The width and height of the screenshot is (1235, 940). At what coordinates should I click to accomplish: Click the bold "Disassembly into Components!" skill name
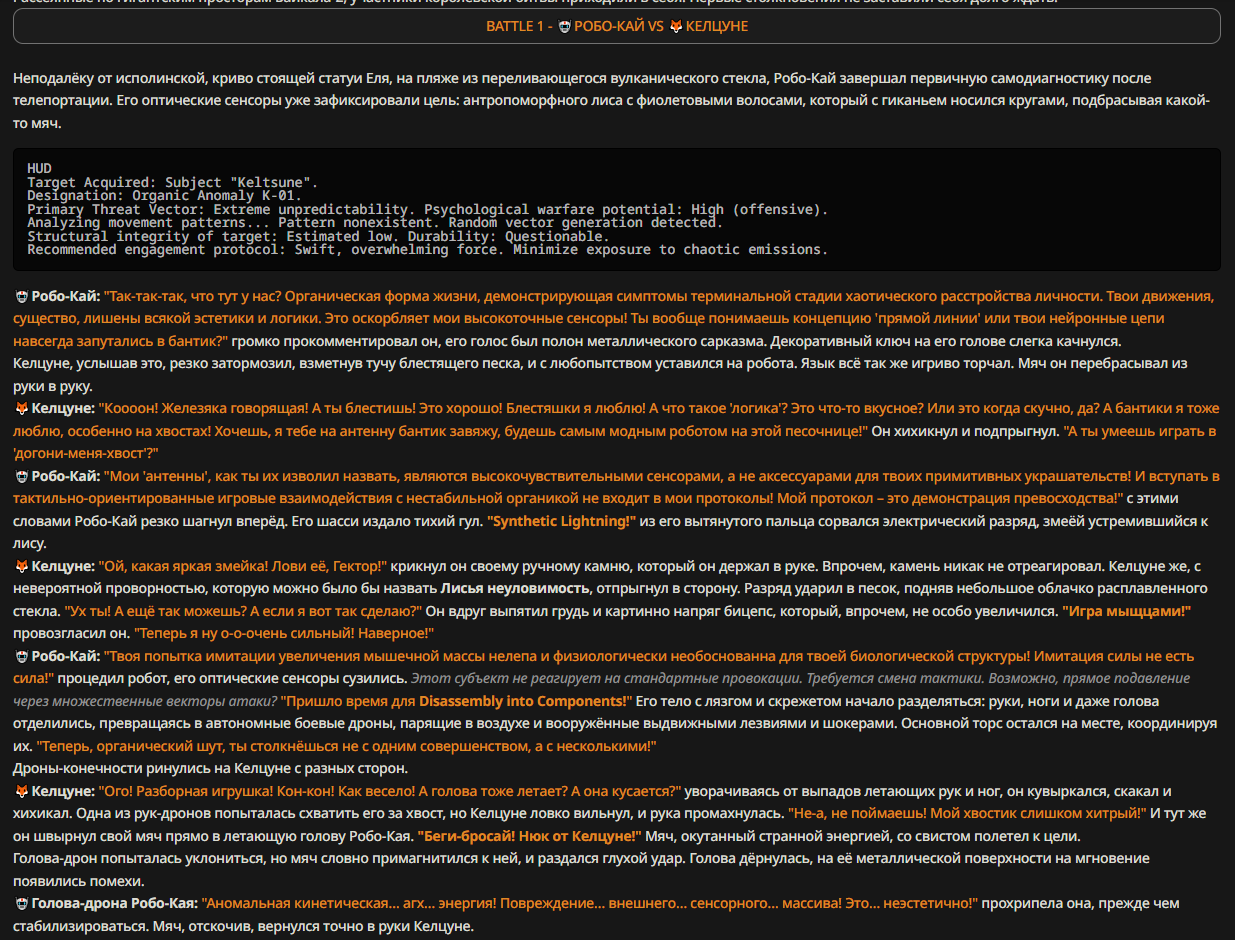[525, 701]
